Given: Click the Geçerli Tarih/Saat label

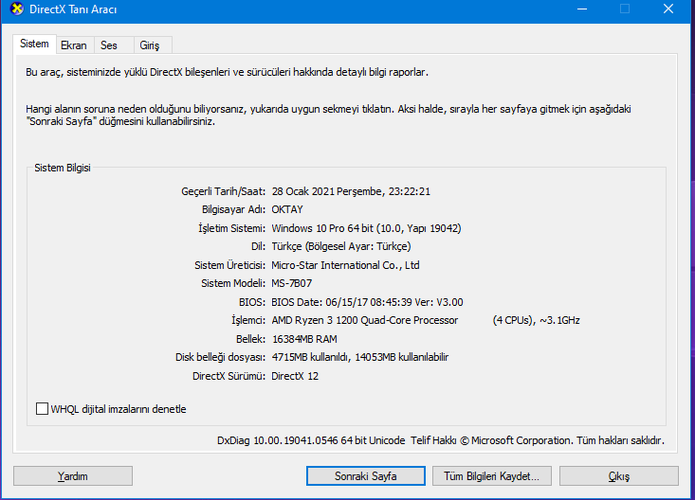Looking at the screenshot, I should [x=223, y=191].
